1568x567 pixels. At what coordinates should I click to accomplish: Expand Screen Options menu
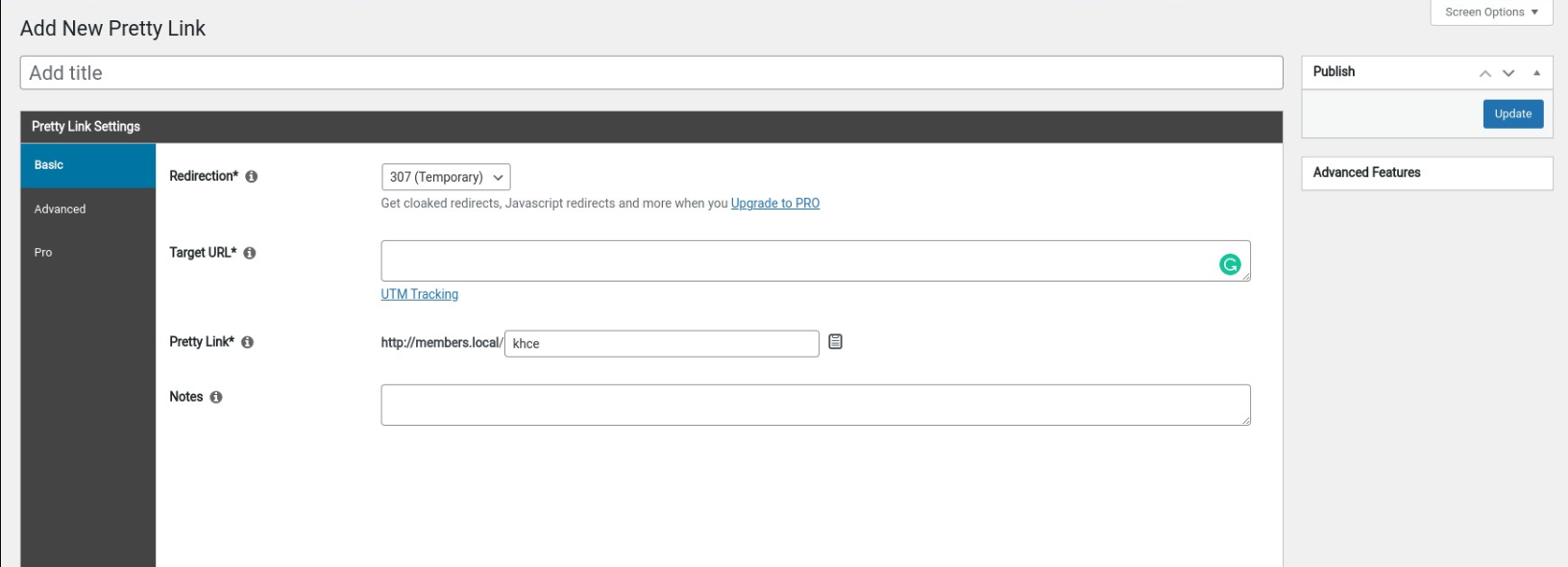click(1491, 12)
